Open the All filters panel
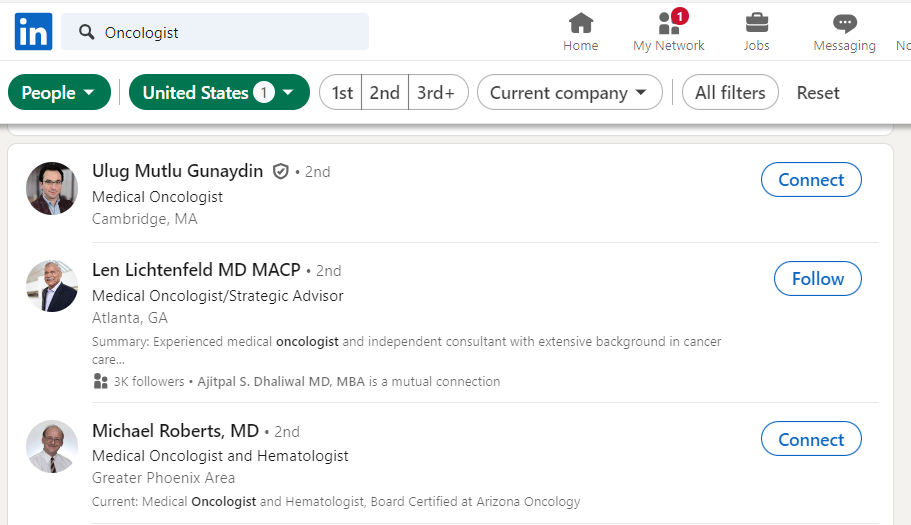Image resolution: width=911 pixels, height=525 pixels. pos(730,93)
